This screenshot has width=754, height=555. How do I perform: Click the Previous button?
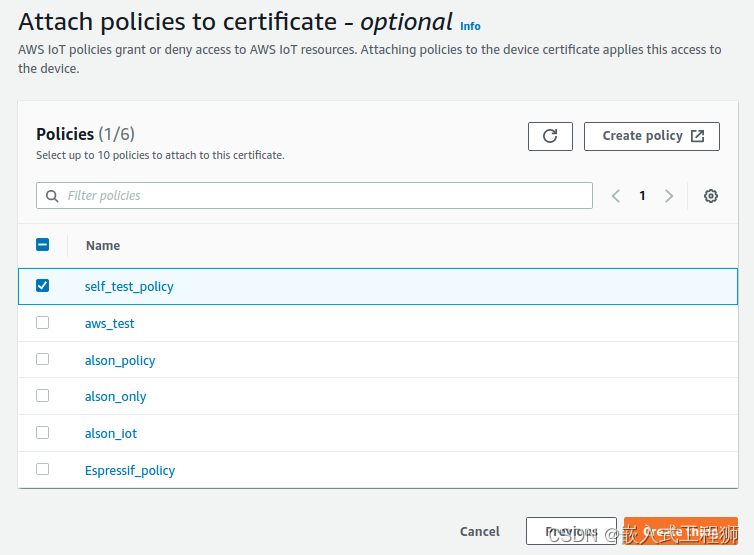571,531
